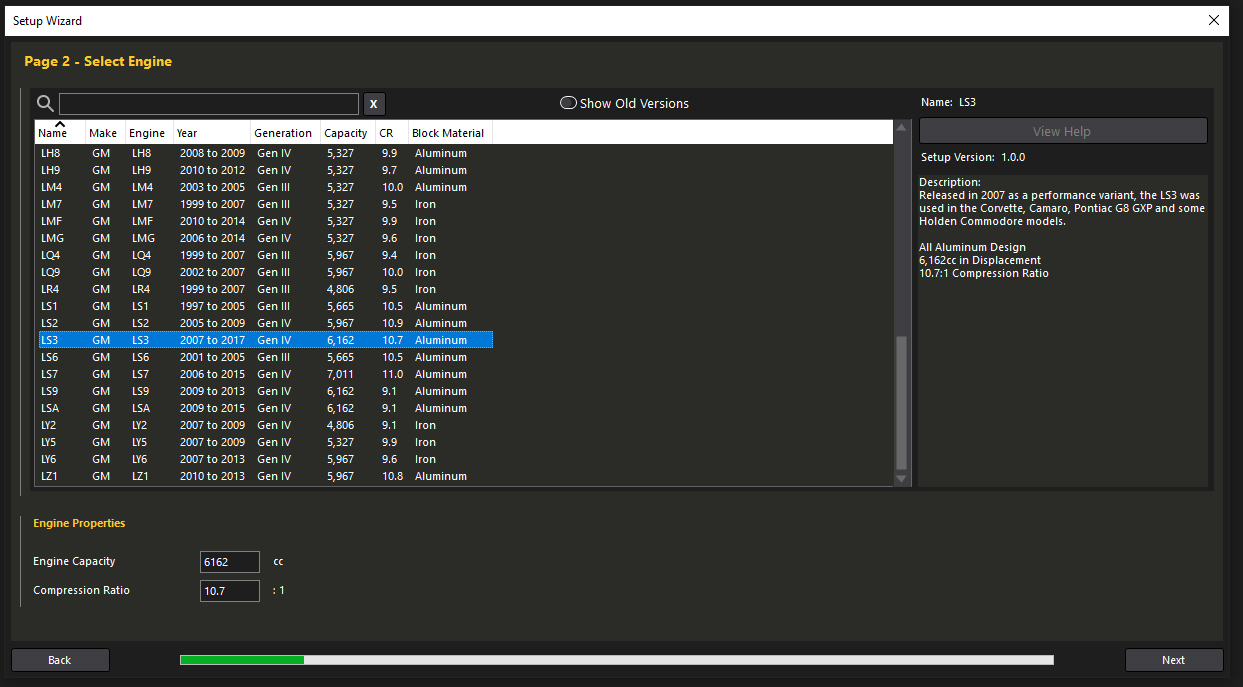Focus the engine search text field
1243x687 pixels.
tap(208, 104)
